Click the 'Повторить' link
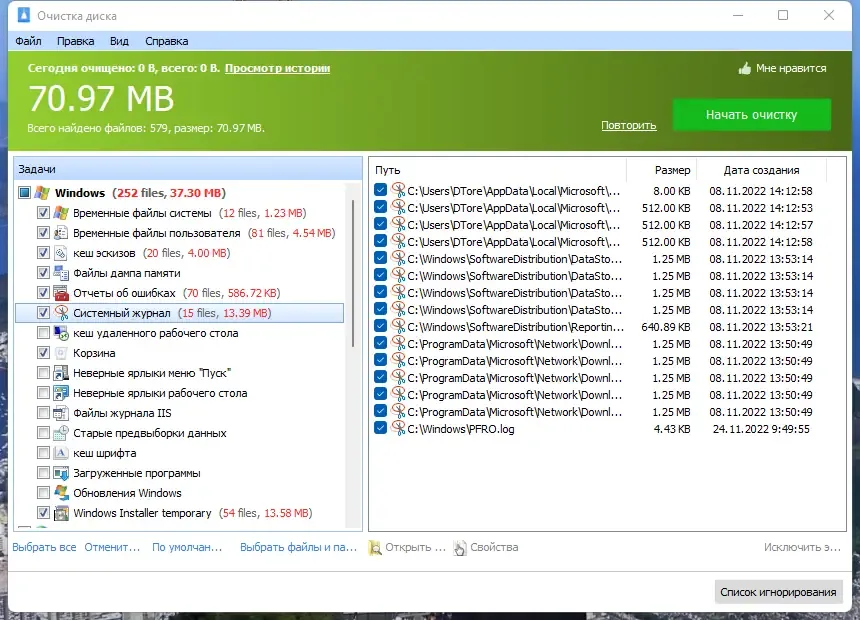Viewport: 860px width, 620px height. (x=629, y=125)
